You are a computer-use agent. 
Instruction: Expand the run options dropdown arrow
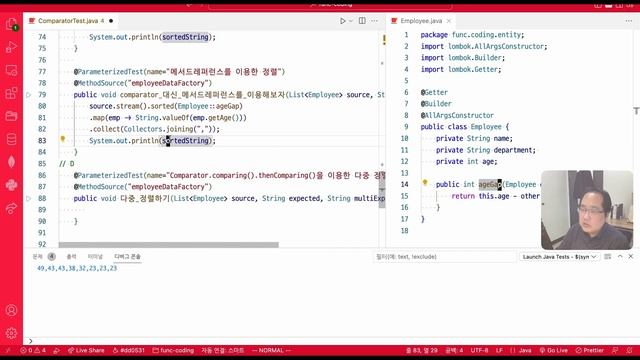click(351, 21)
